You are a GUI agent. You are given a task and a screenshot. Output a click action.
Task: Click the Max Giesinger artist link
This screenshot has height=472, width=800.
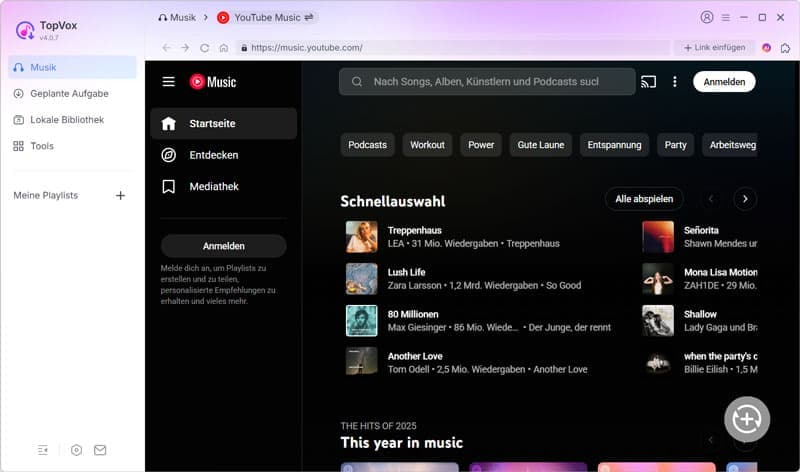point(417,328)
